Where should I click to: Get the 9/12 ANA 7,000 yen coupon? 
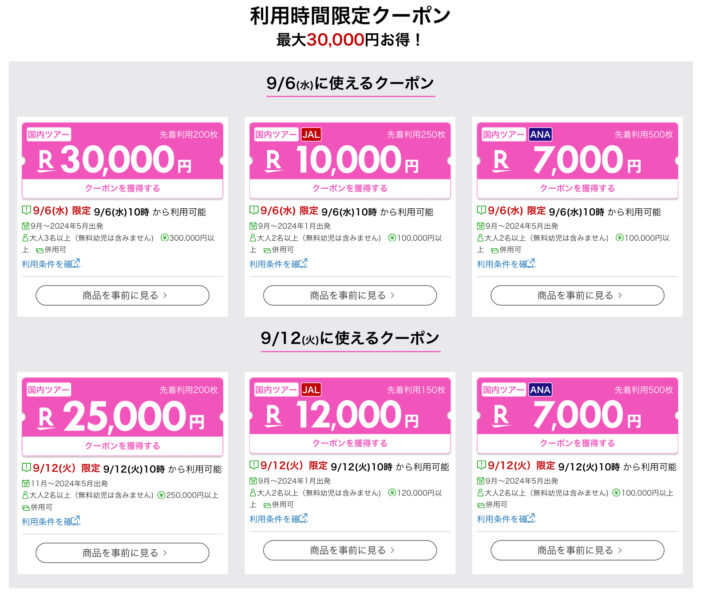pyautogui.click(x=577, y=443)
